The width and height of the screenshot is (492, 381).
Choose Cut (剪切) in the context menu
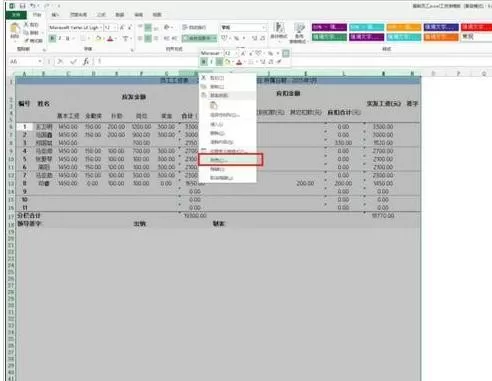click(228, 78)
